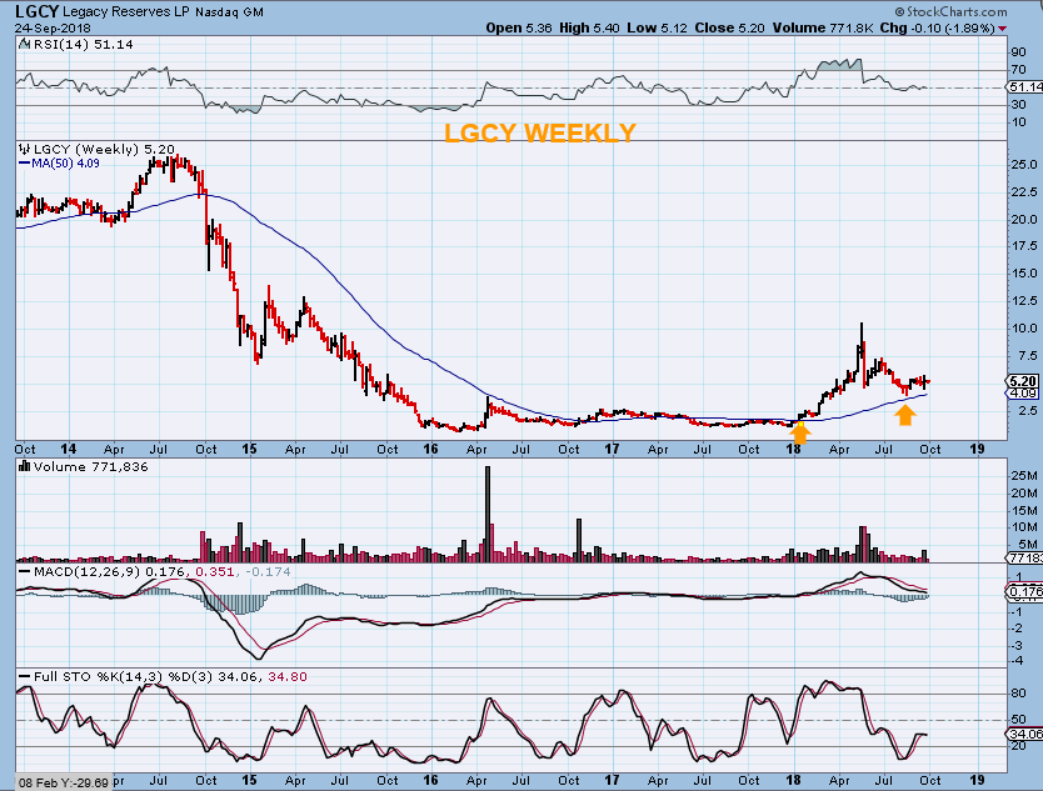This screenshot has width=1043, height=791.
Task: Click the 08 Feb Y:-29.69 readout
Action: [x=63, y=782]
